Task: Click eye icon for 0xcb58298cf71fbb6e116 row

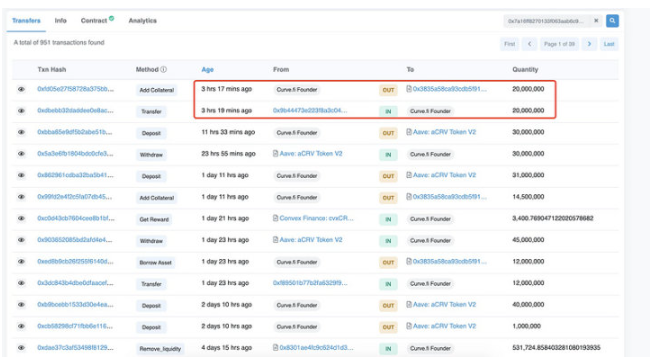Action: coord(21,326)
